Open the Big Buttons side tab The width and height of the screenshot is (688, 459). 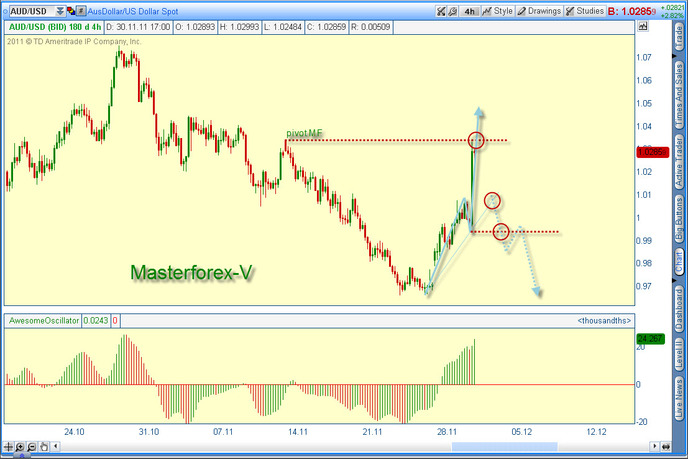(679, 219)
